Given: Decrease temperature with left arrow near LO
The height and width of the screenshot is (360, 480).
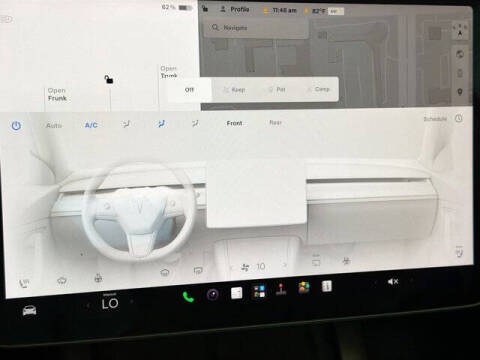Looking at the screenshot, I should [x=88, y=305].
